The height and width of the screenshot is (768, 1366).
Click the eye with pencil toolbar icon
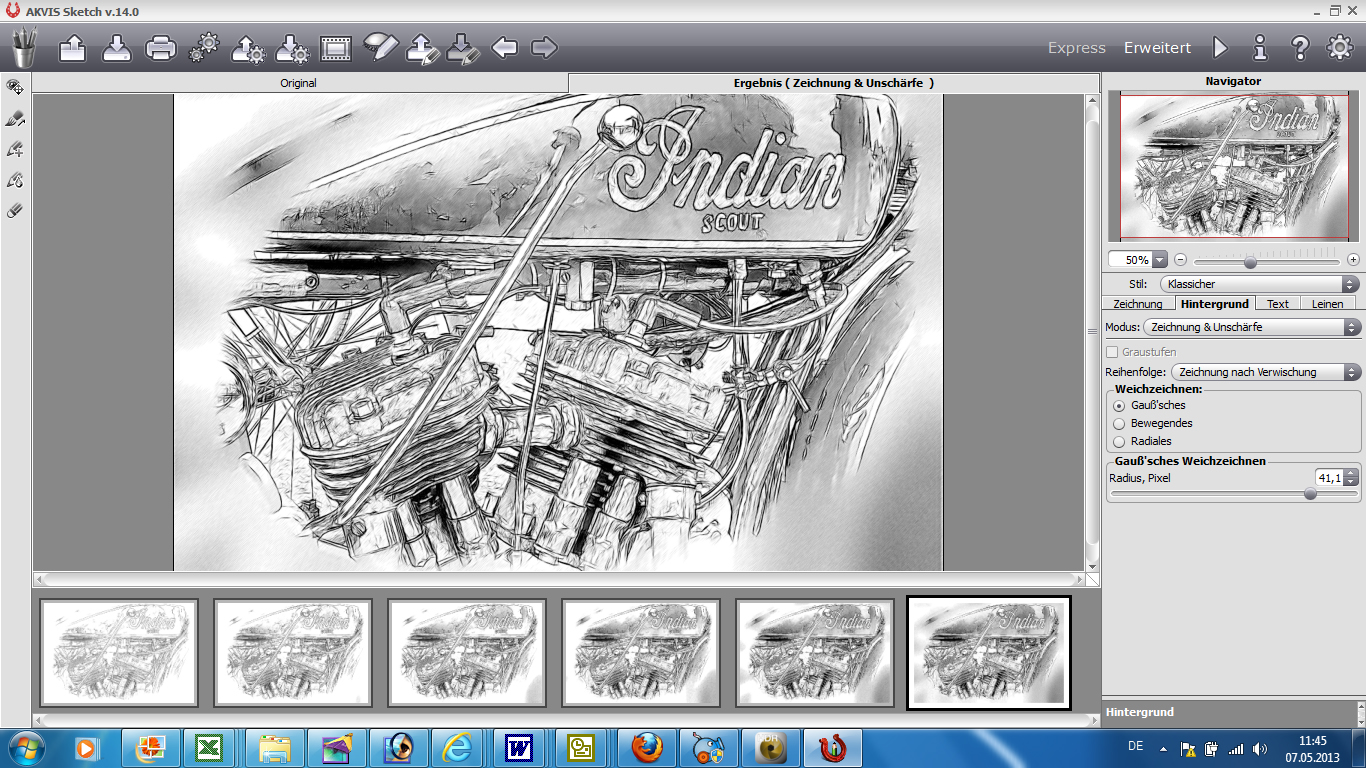[380, 47]
